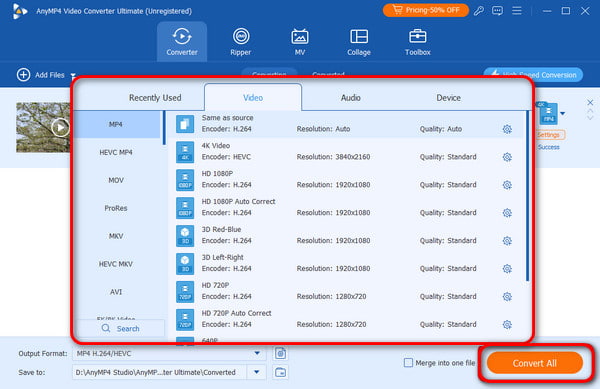Open settings gear for HD 720P
The width and height of the screenshot is (600, 389).
[x=507, y=297]
